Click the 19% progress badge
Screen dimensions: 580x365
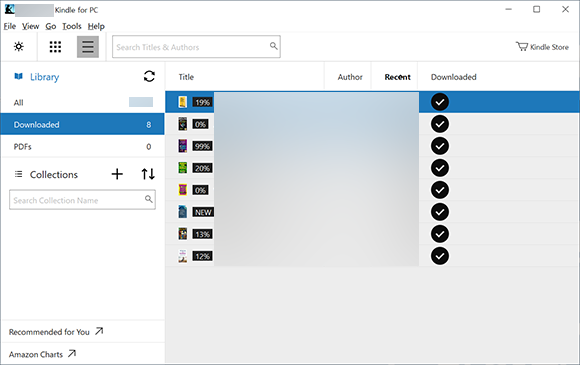click(203, 102)
